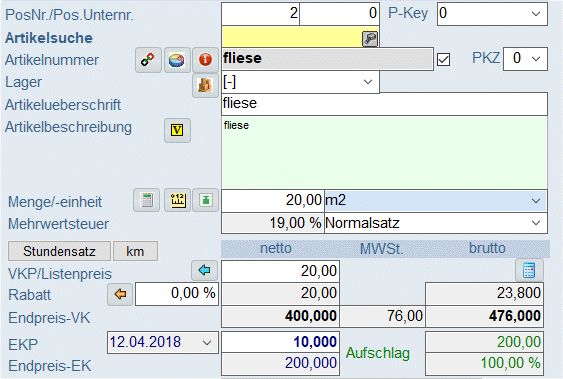Click the yellow V icon beside Artikelbeschreibung
Screen dimensions: 563x379
tap(177, 130)
